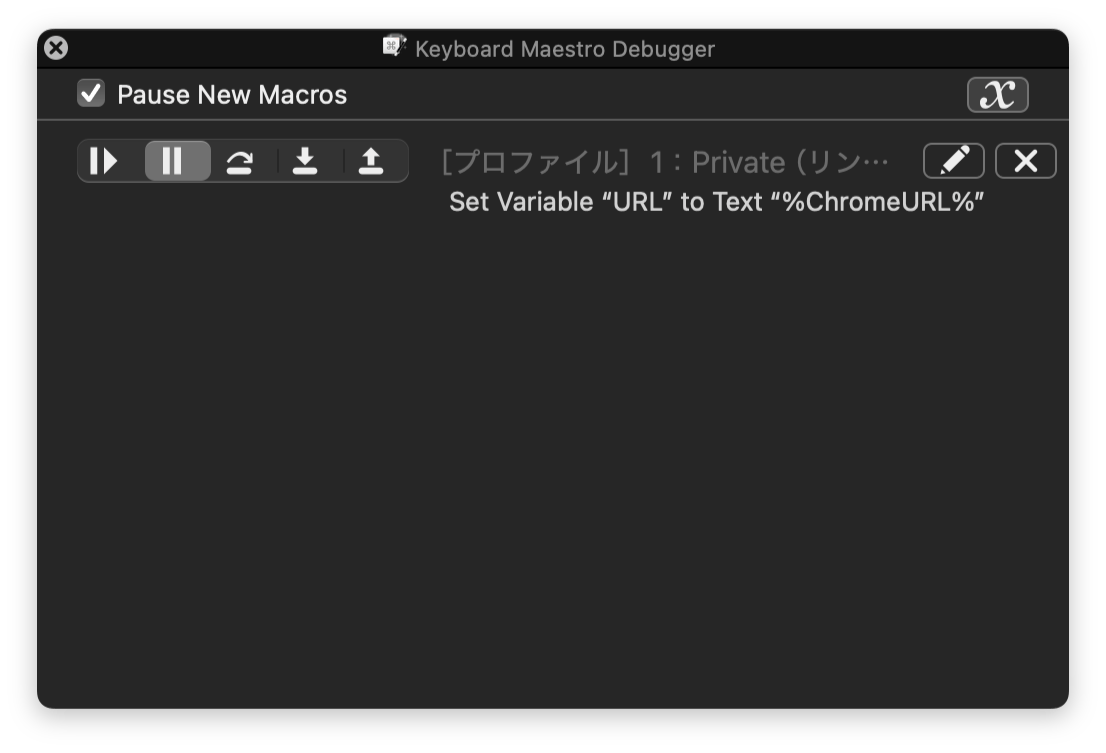Image resolution: width=1106 pixels, height=753 pixels.
Task: Click the "URL" variable name in action
Action: tap(637, 202)
